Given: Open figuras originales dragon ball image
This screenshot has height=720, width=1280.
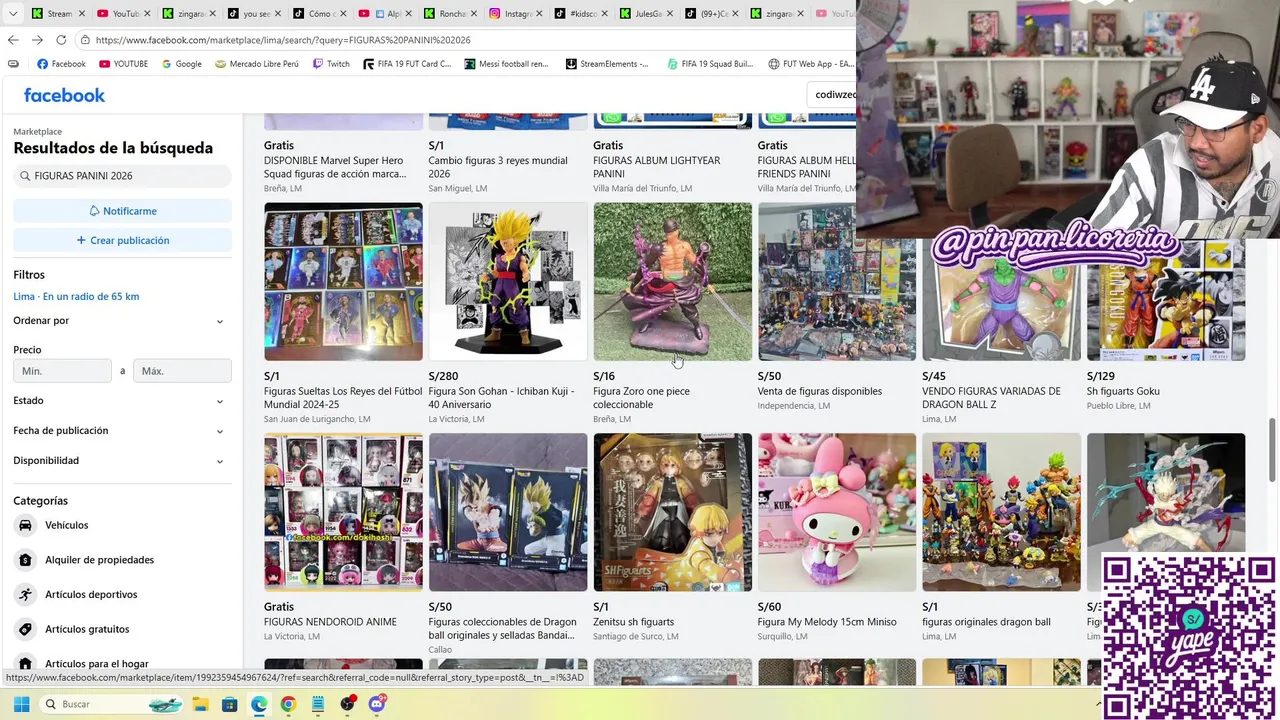Looking at the screenshot, I should tap(1001, 512).
